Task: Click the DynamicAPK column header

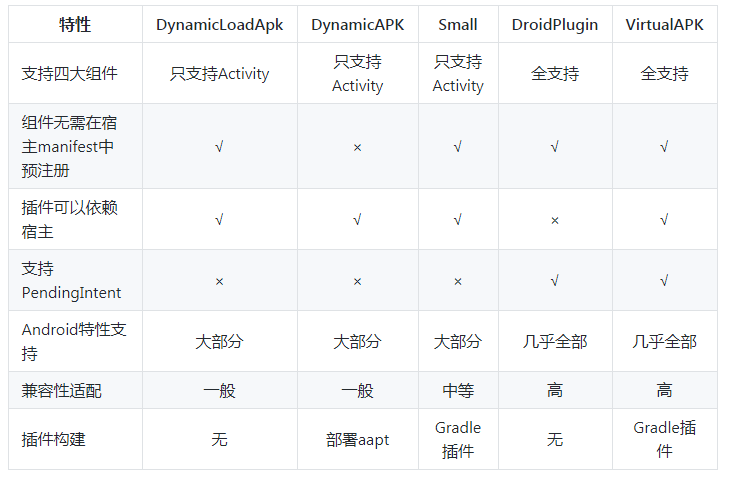Action: (358, 25)
